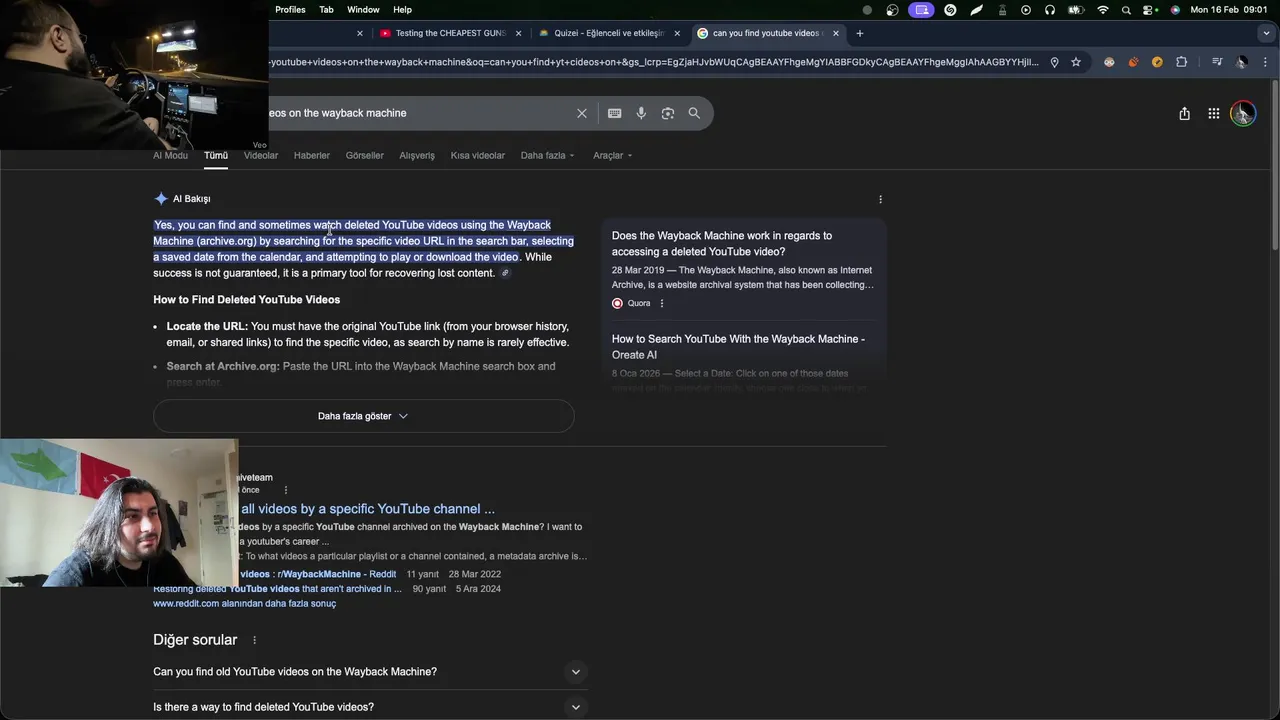Image resolution: width=1280 pixels, height=720 pixels.
Task: Start voice search with microphone icon
Action: 641,113
